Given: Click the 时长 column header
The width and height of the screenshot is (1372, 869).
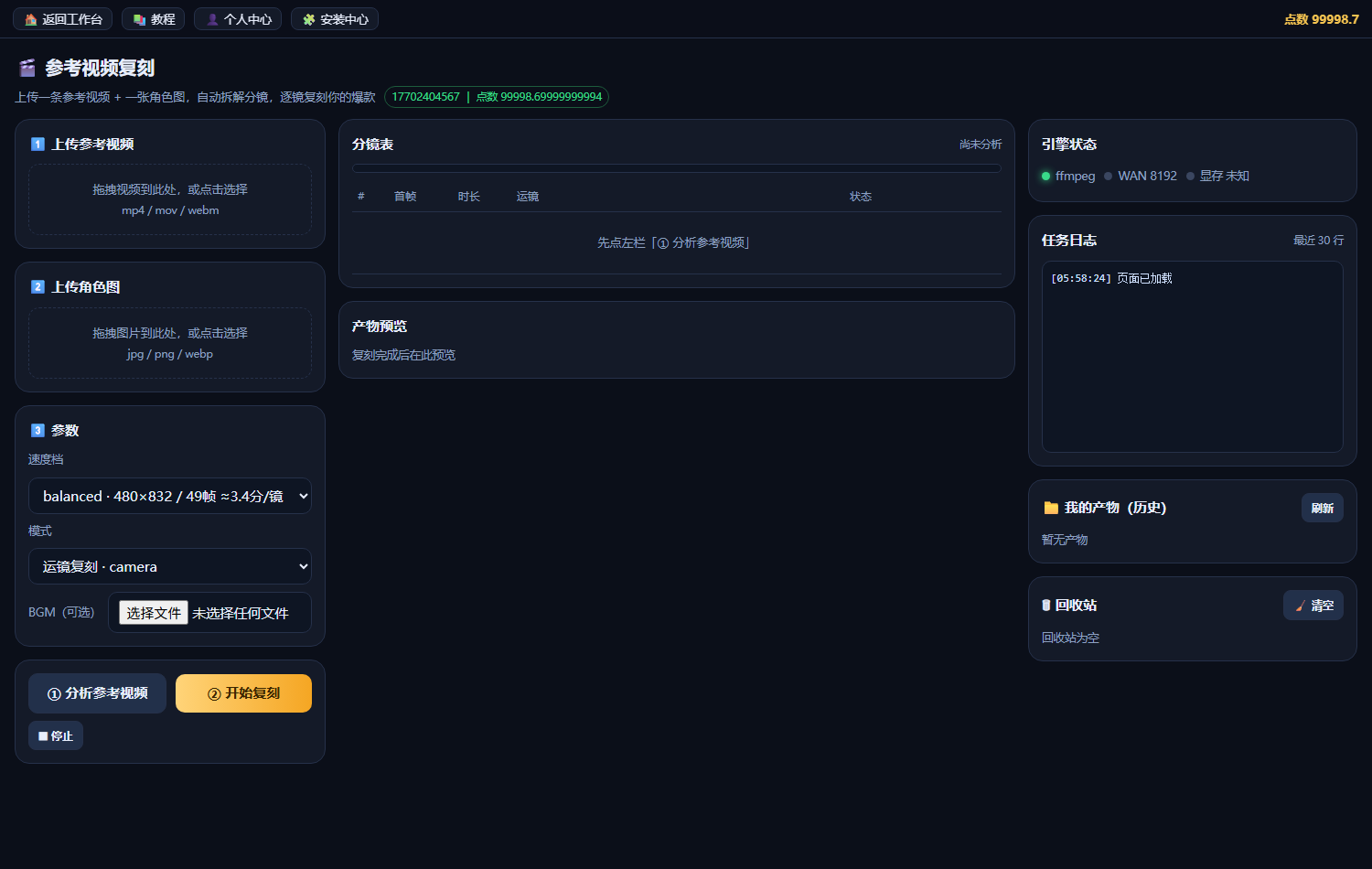Looking at the screenshot, I should point(469,197).
